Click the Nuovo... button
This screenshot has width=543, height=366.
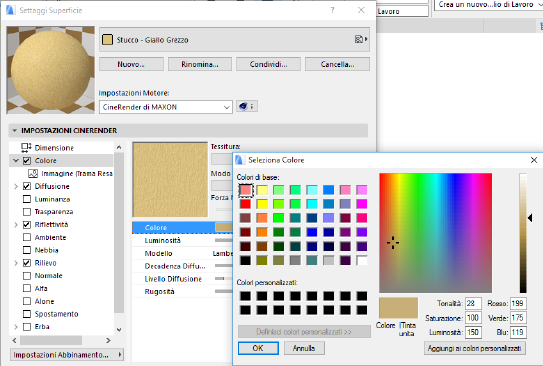click(x=131, y=64)
